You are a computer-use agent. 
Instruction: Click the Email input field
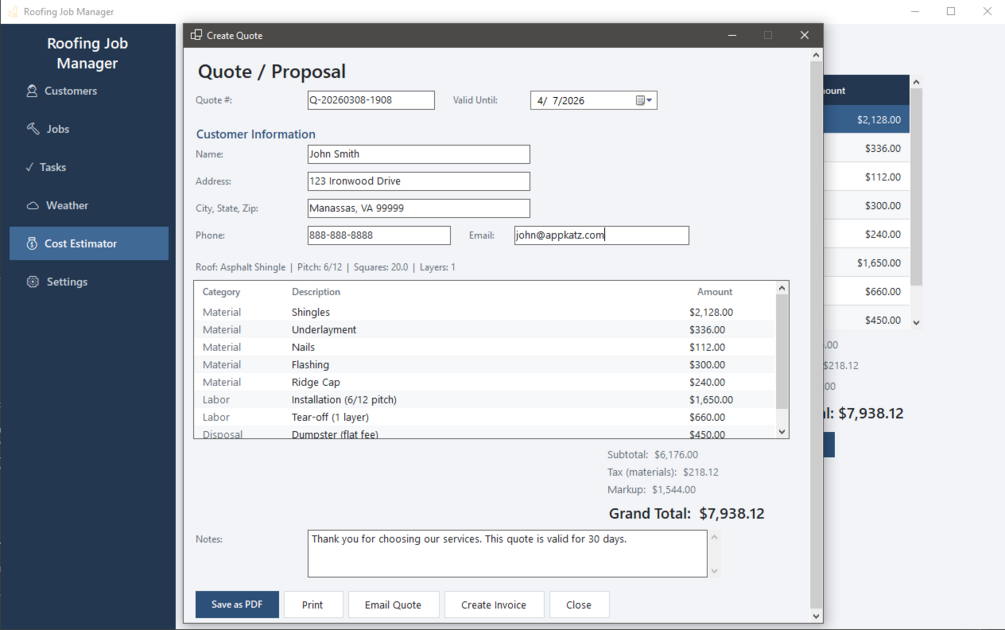(x=601, y=235)
